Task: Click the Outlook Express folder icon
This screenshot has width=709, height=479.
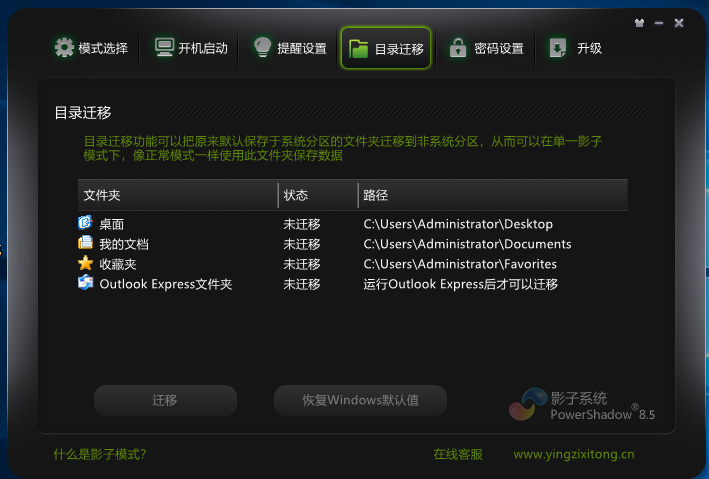Action: (85, 283)
